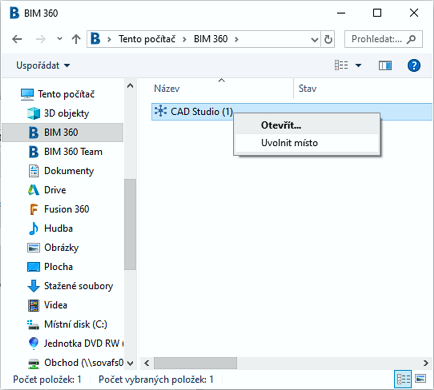This screenshot has height=390, width=434.
Task: Click horizontal scrollbar thumb in file list
Action: tap(195, 363)
